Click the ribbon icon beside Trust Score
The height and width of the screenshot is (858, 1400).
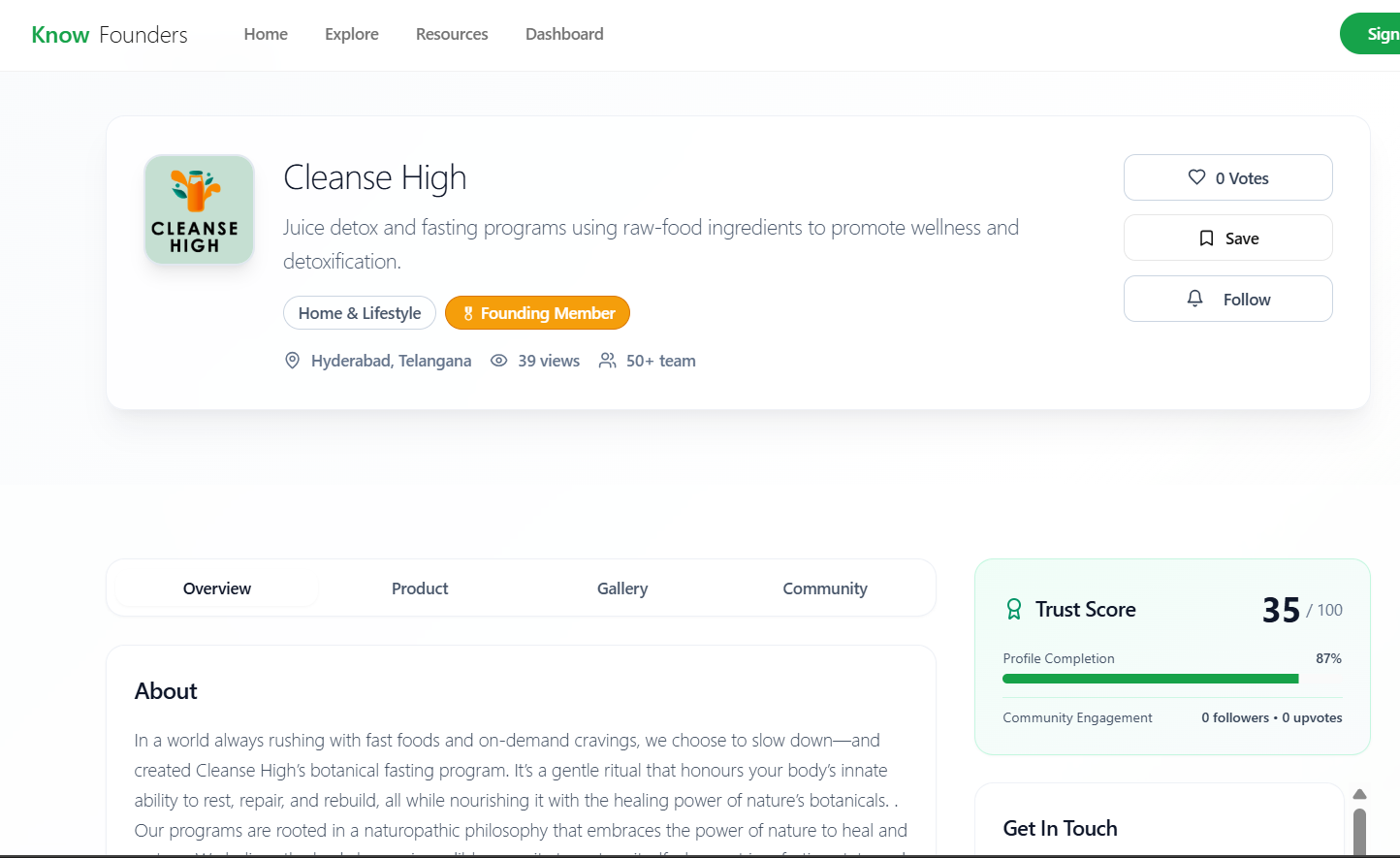point(1013,609)
